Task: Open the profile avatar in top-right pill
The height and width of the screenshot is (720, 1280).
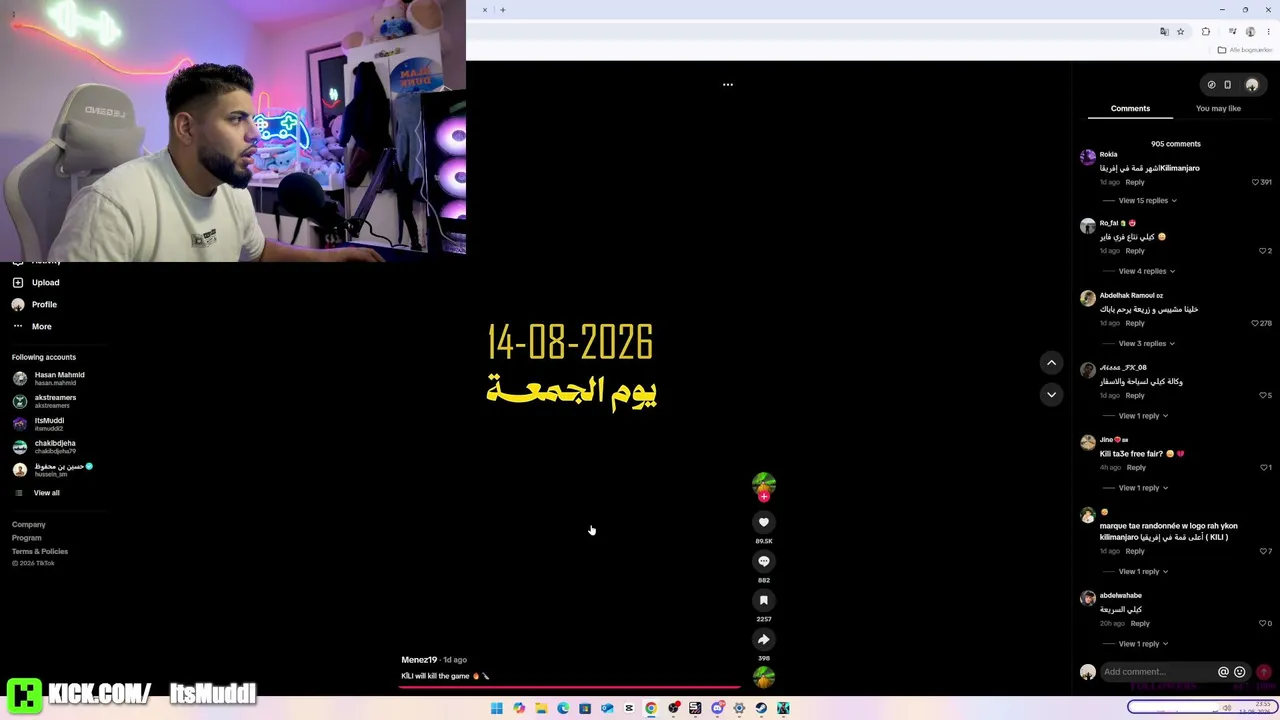Action: 1252,85
